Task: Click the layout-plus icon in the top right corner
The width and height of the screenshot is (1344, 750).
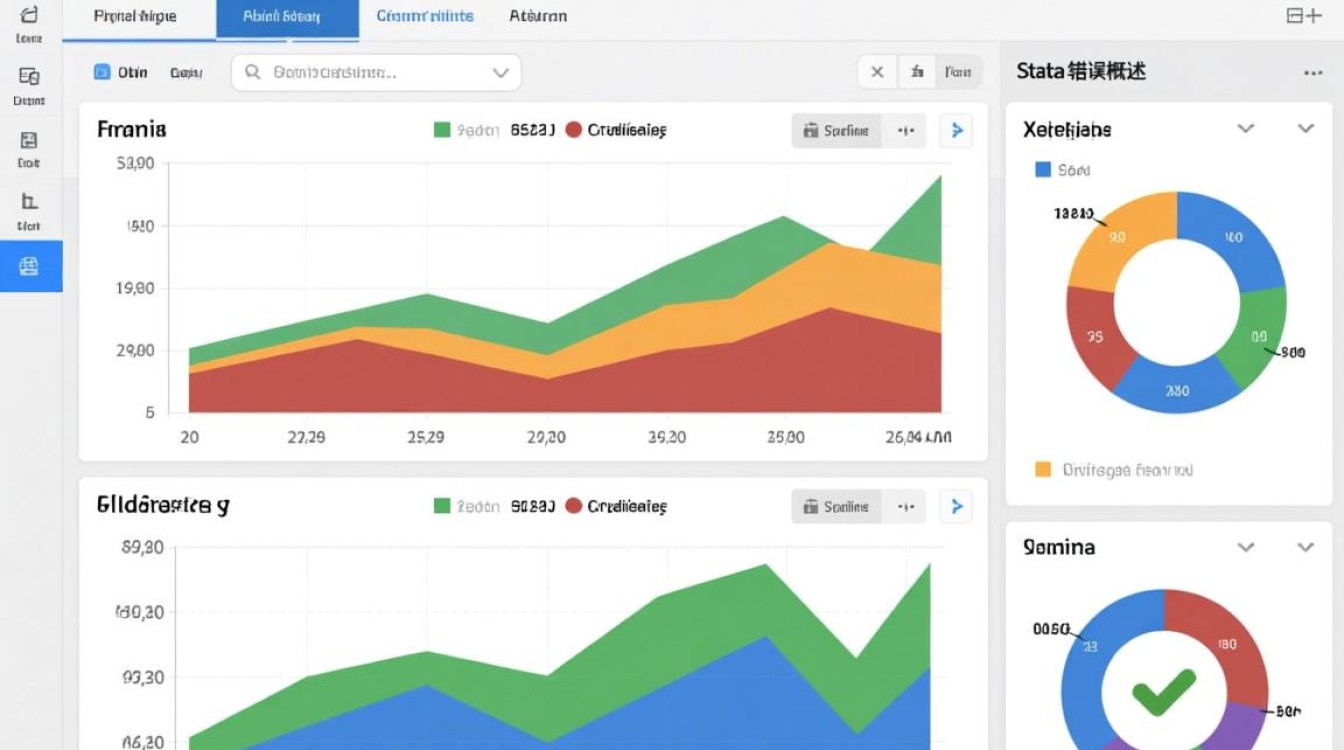Action: 1304,16
